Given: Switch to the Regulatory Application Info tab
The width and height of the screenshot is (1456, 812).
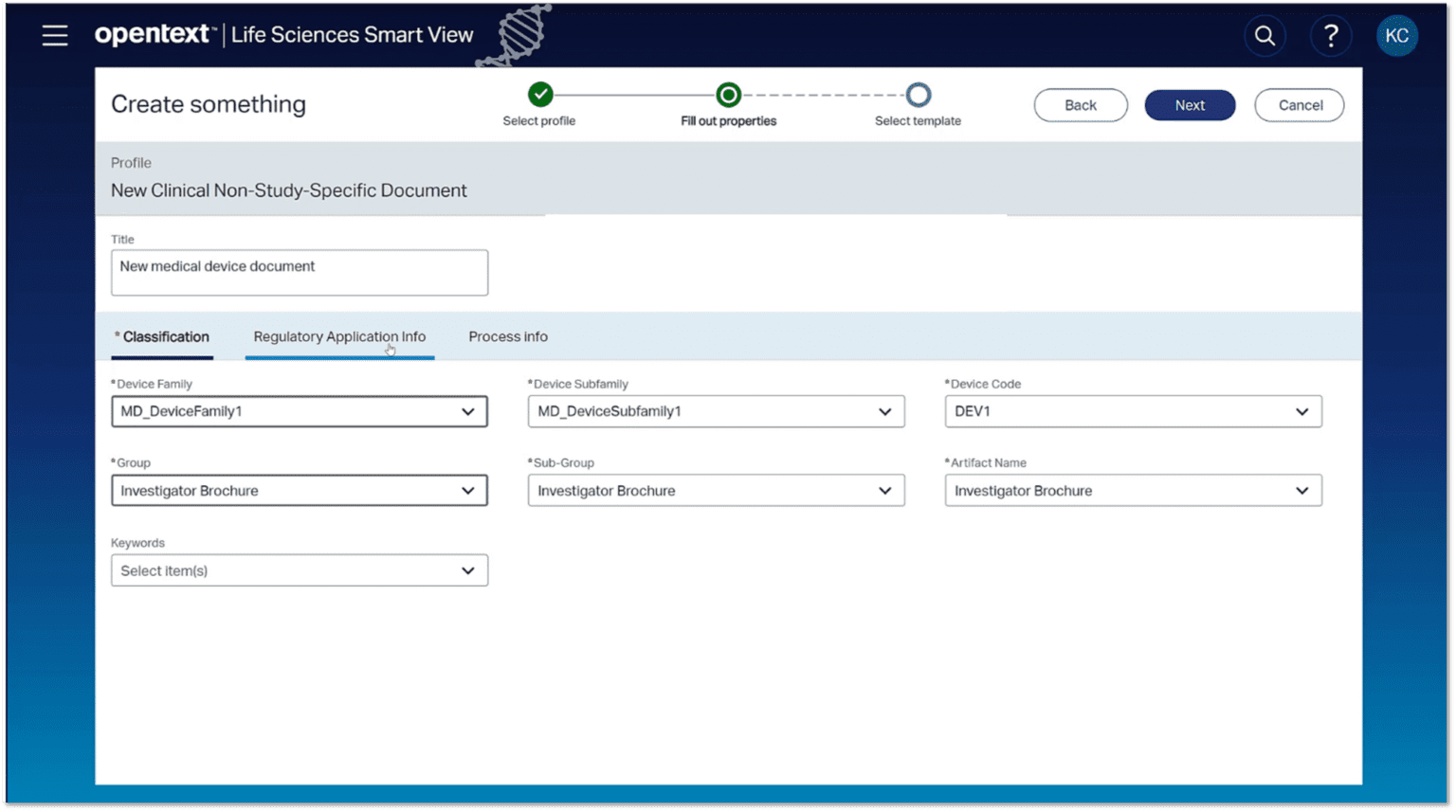Looking at the screenshot, I should click(x=338, y=336).
